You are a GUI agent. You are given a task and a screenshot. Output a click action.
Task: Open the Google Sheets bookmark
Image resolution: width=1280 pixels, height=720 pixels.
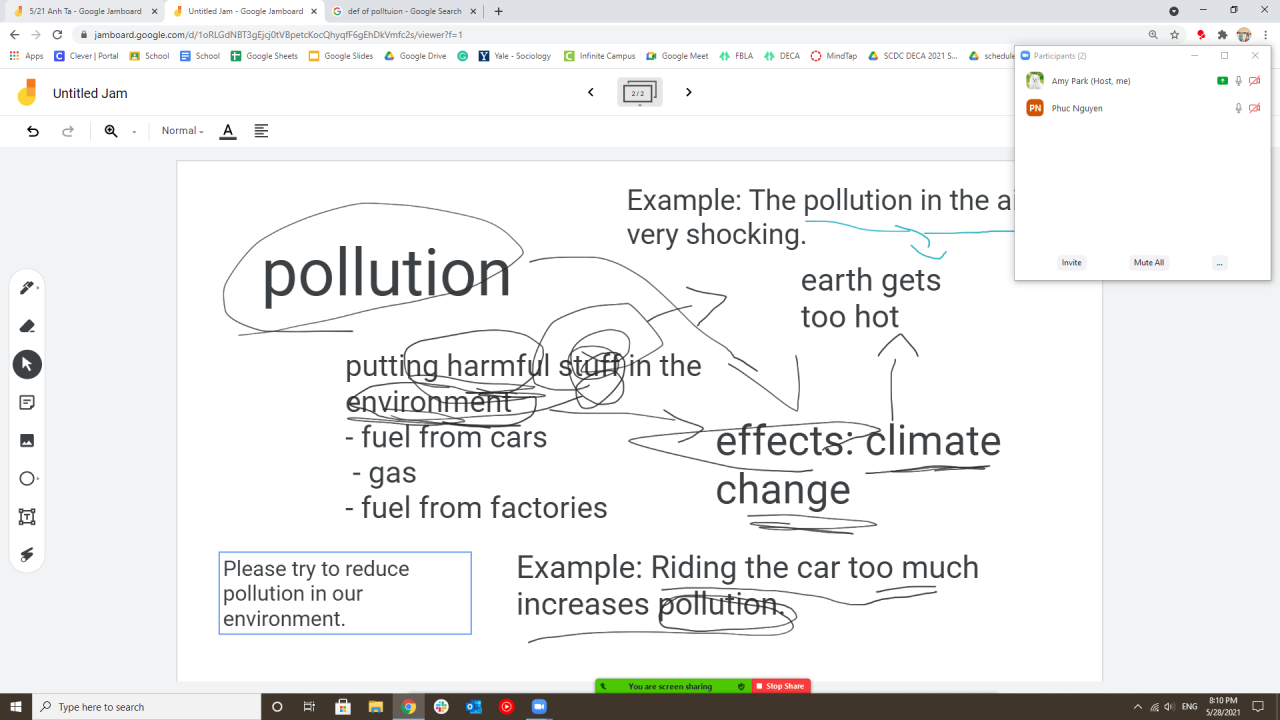(264, 56)
